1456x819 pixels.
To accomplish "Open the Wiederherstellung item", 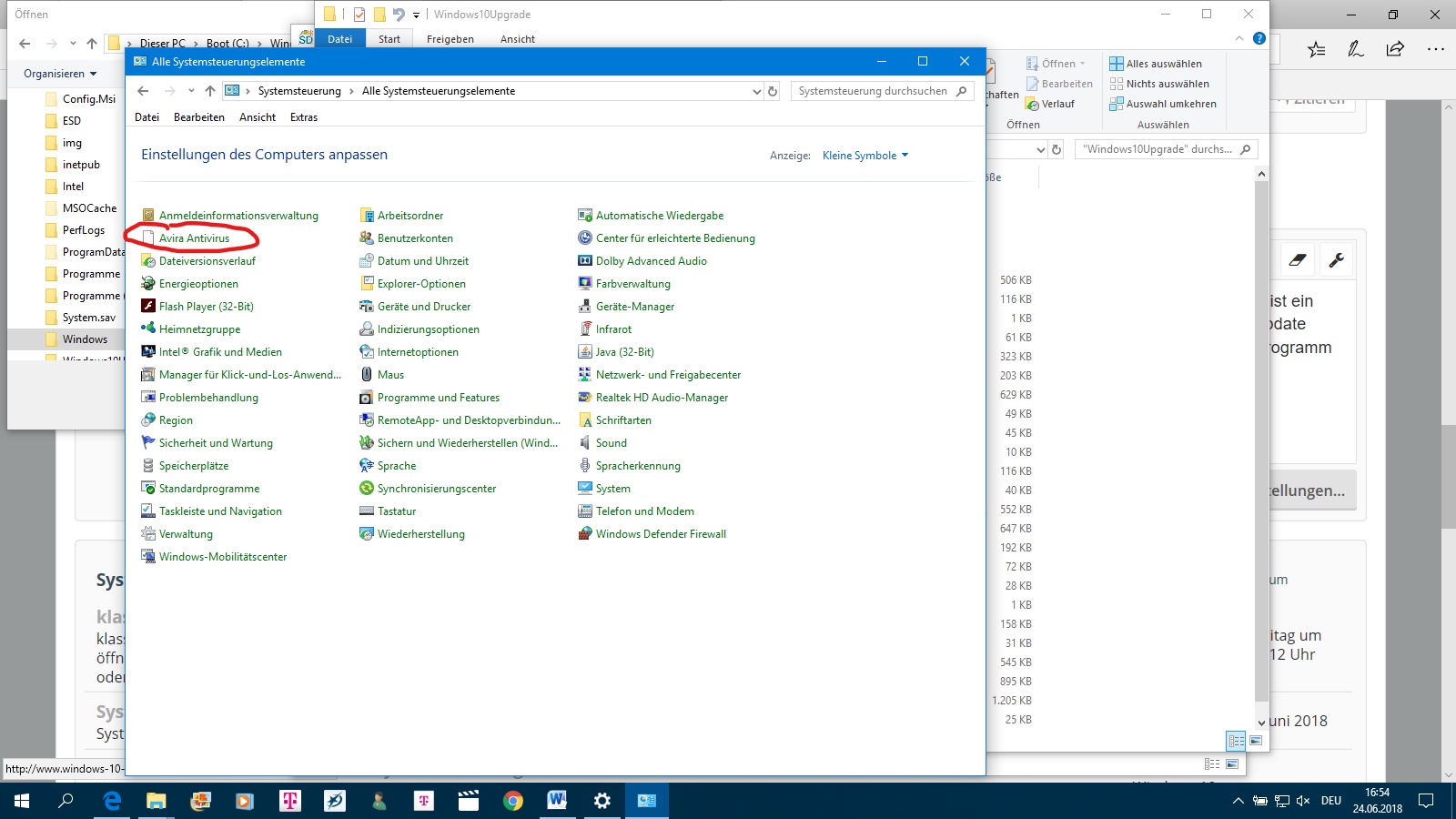I will tap(420, 534).
